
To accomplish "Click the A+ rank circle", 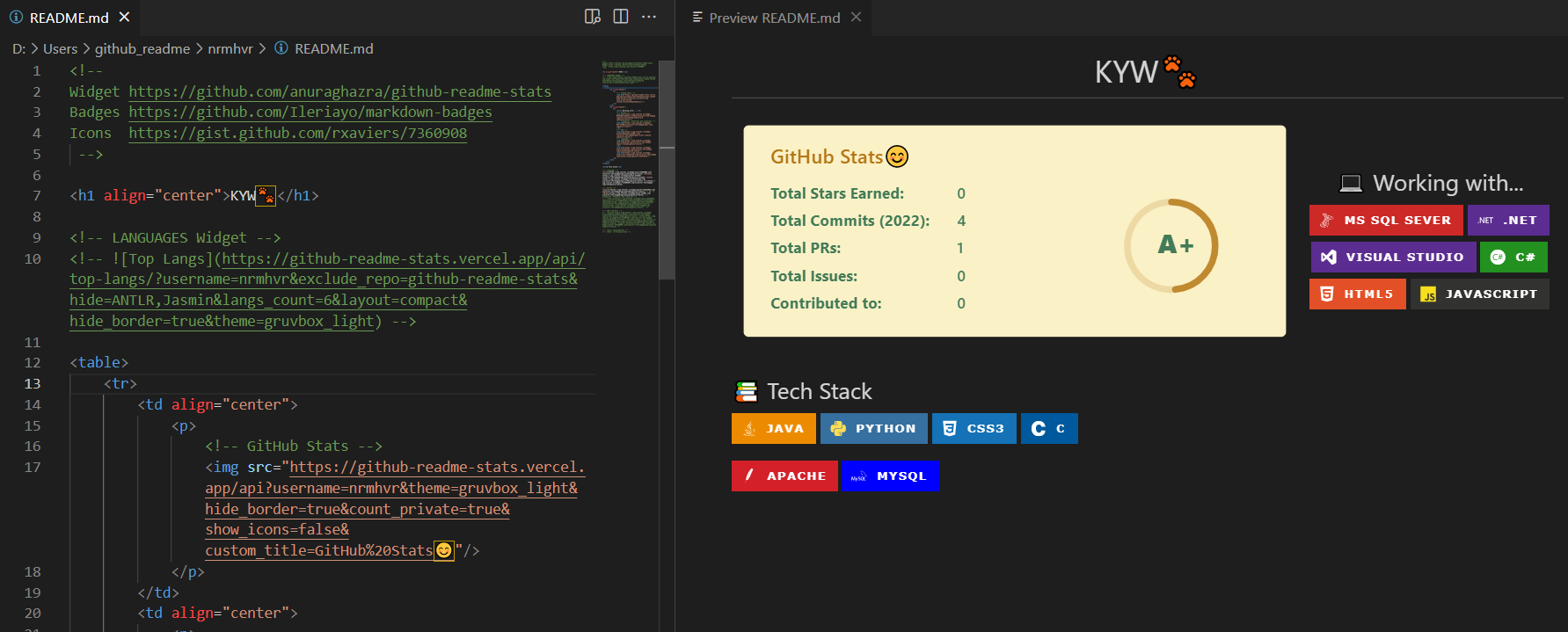I will (x=1171, y=245).
